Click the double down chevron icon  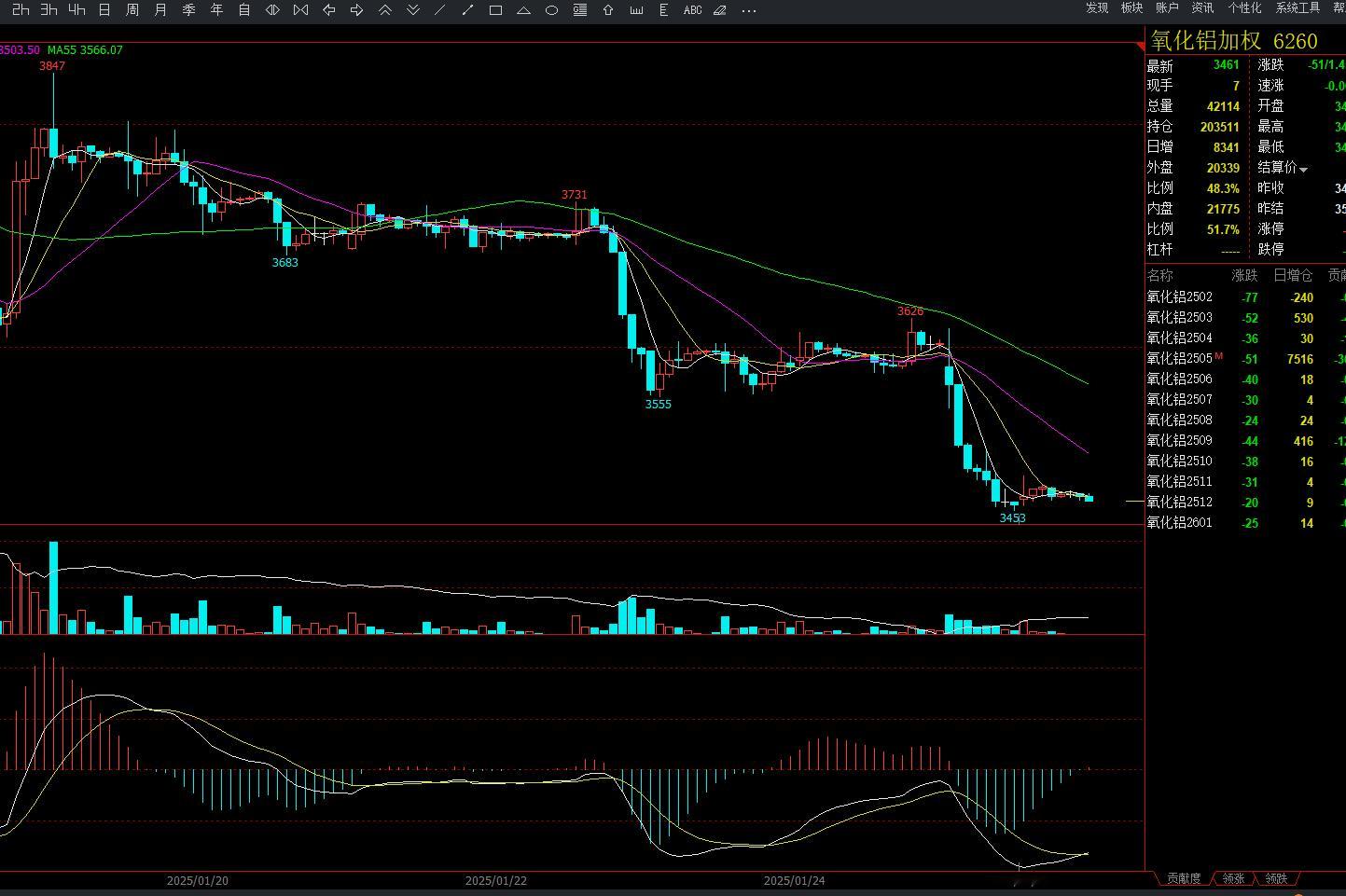pos(412,10)
